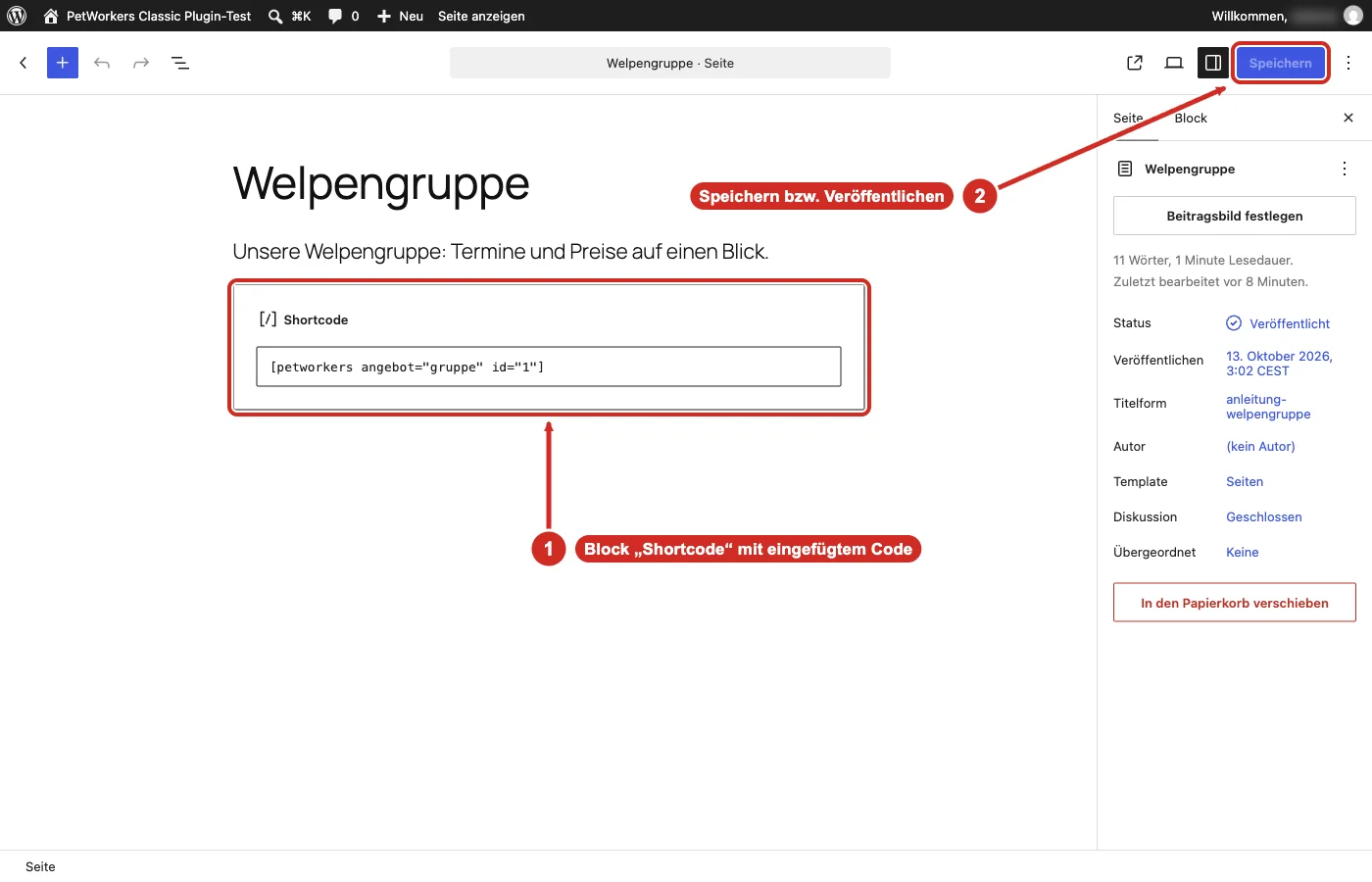
Task: Open the document overview list view
Action: coord(180,63)
